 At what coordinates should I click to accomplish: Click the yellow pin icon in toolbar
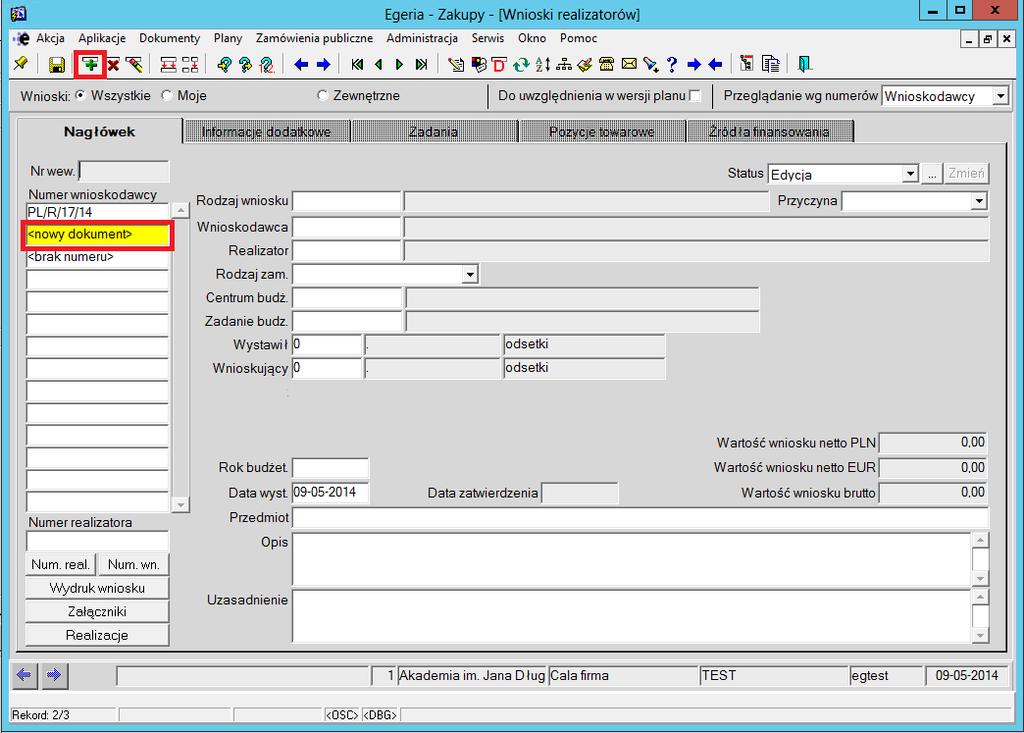[20, 64]
